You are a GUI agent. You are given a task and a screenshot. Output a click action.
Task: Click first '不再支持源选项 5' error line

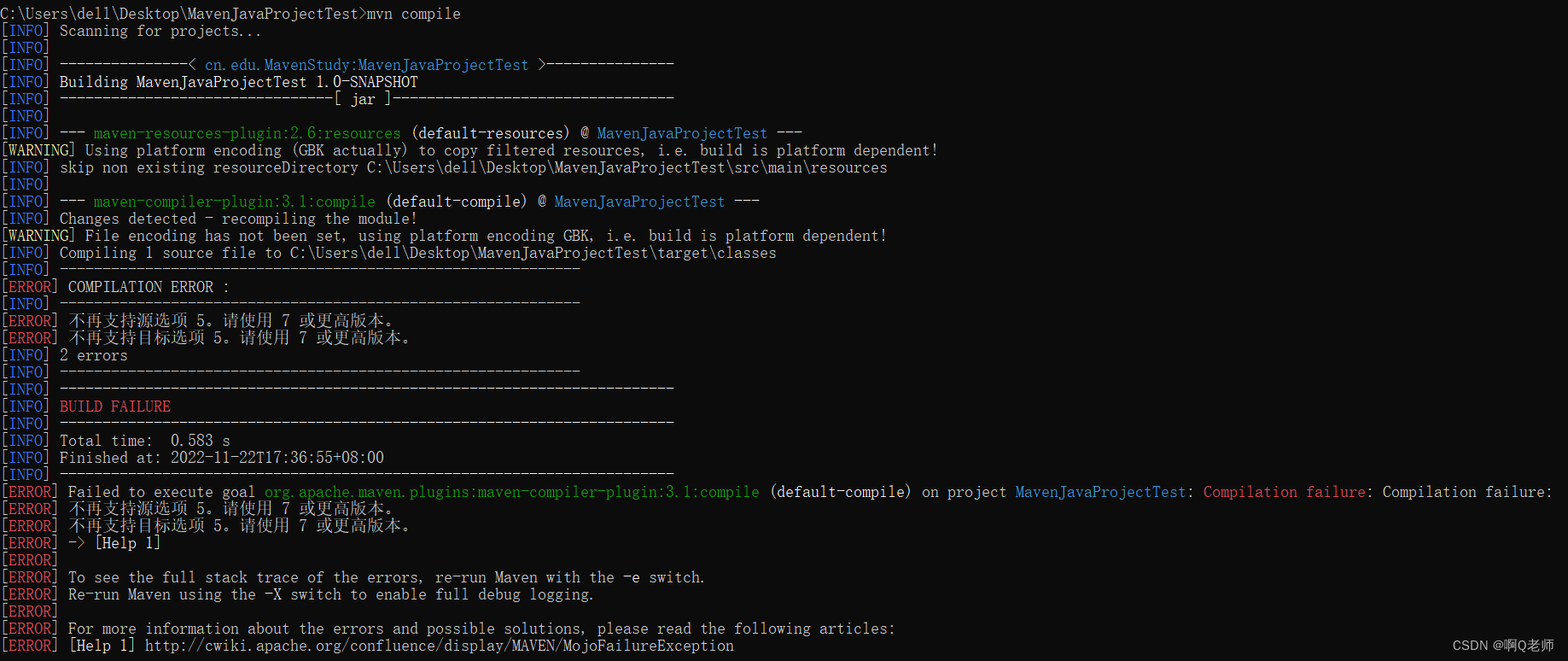click(x=230, y=321)
